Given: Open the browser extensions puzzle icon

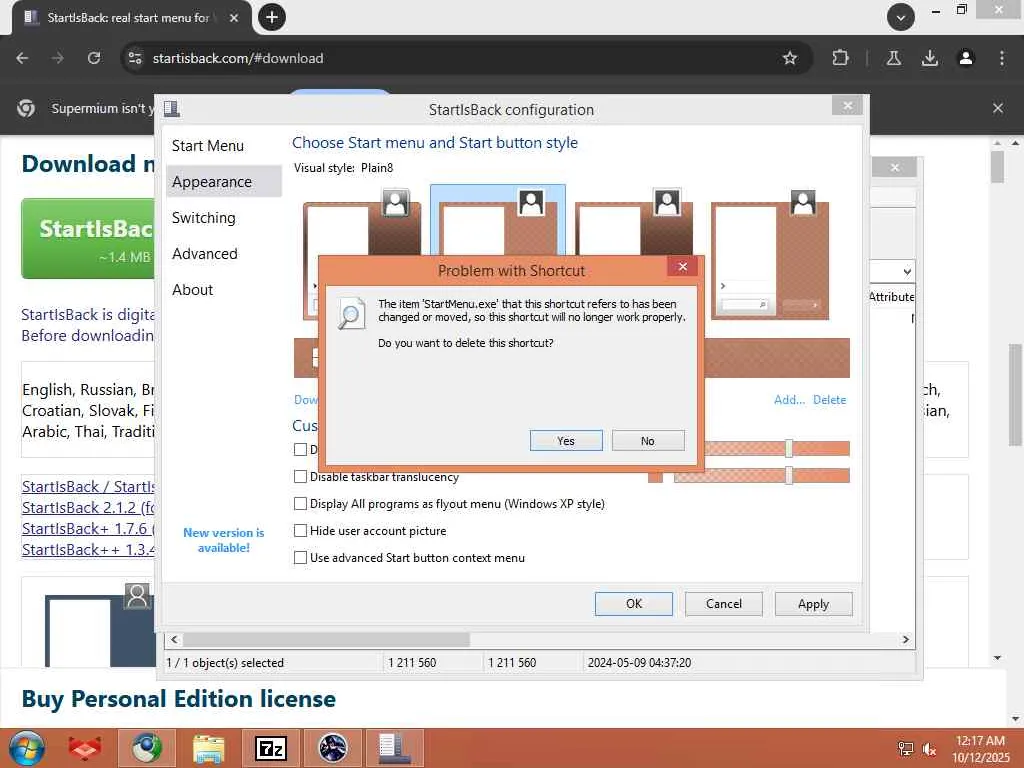Looking at the screenshot, I should pyautogui.click(x=840, y=58).
